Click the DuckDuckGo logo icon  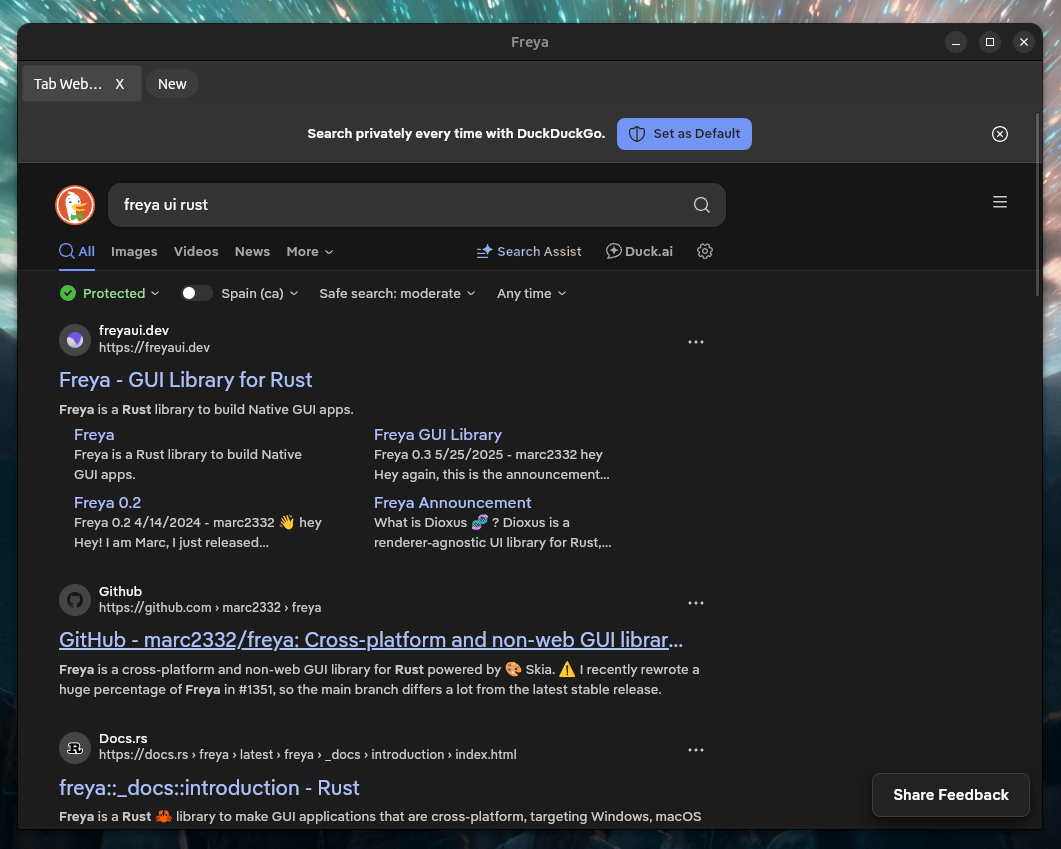[x=75, y=205]
